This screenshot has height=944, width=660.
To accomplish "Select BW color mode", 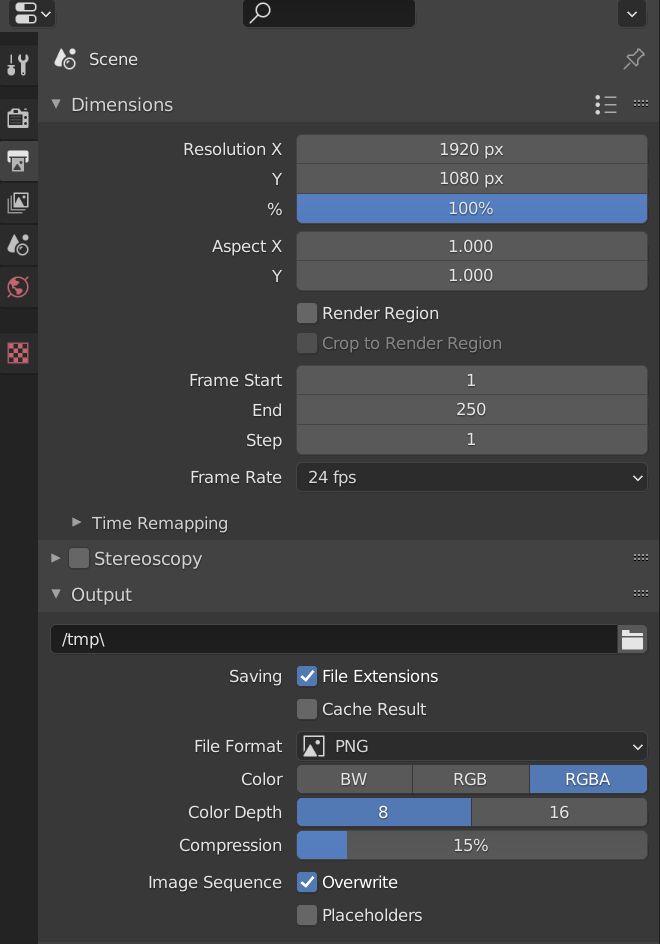I will [x=354, y=779].
